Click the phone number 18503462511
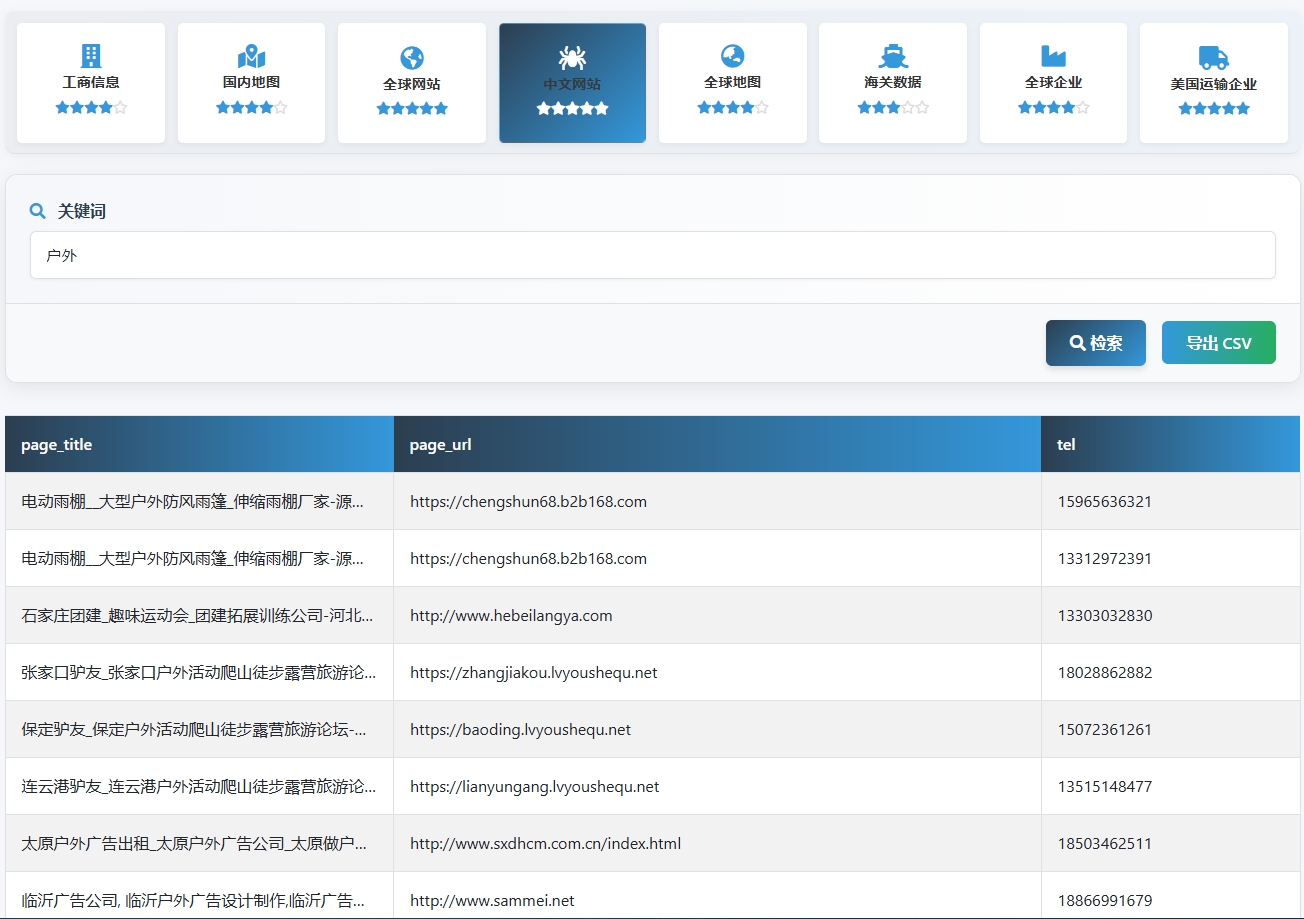The height and width of the screenshot is (919, 1304). tap(1105, 843)
